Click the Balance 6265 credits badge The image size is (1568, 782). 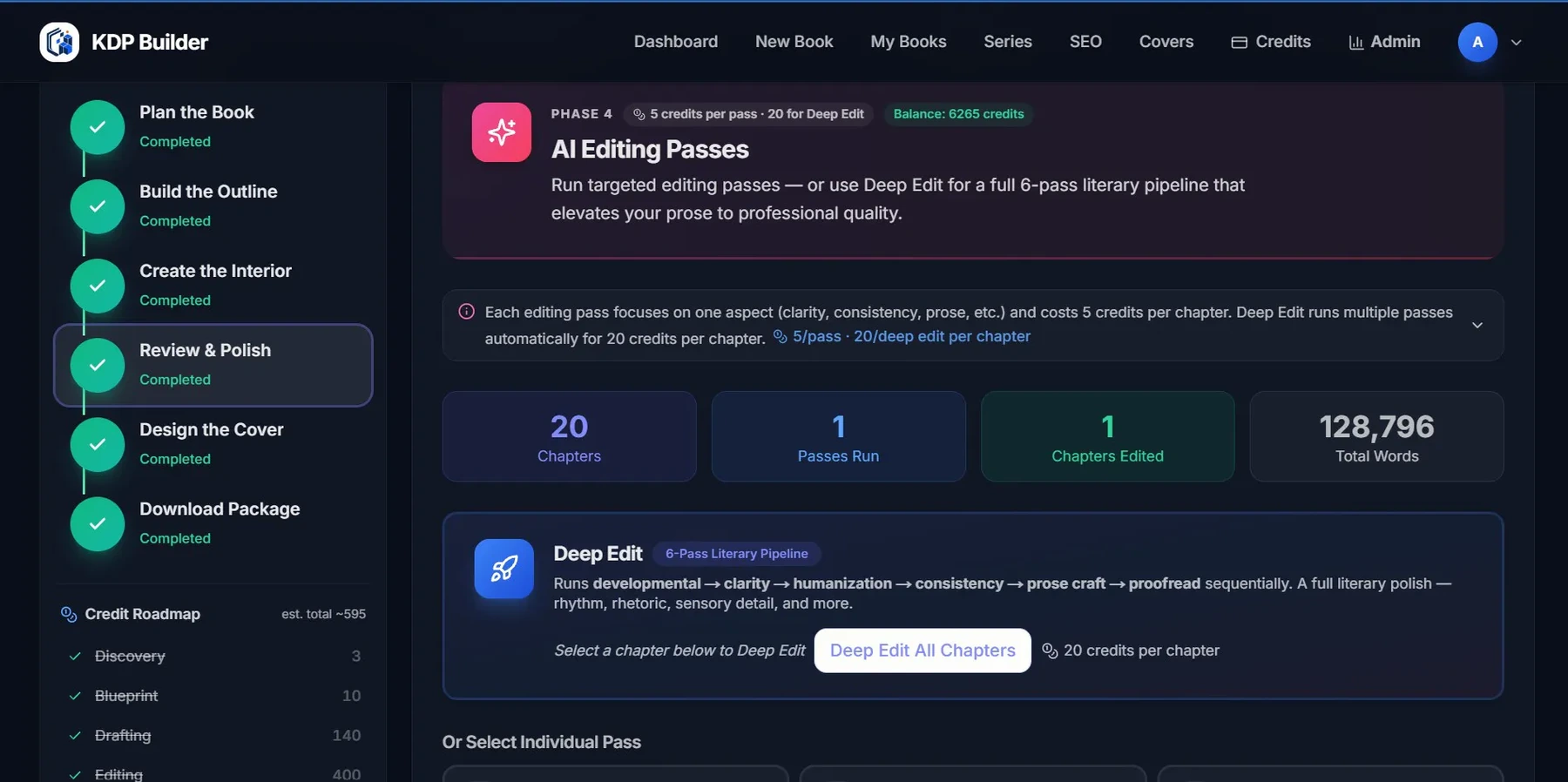[x=958, y=114]
